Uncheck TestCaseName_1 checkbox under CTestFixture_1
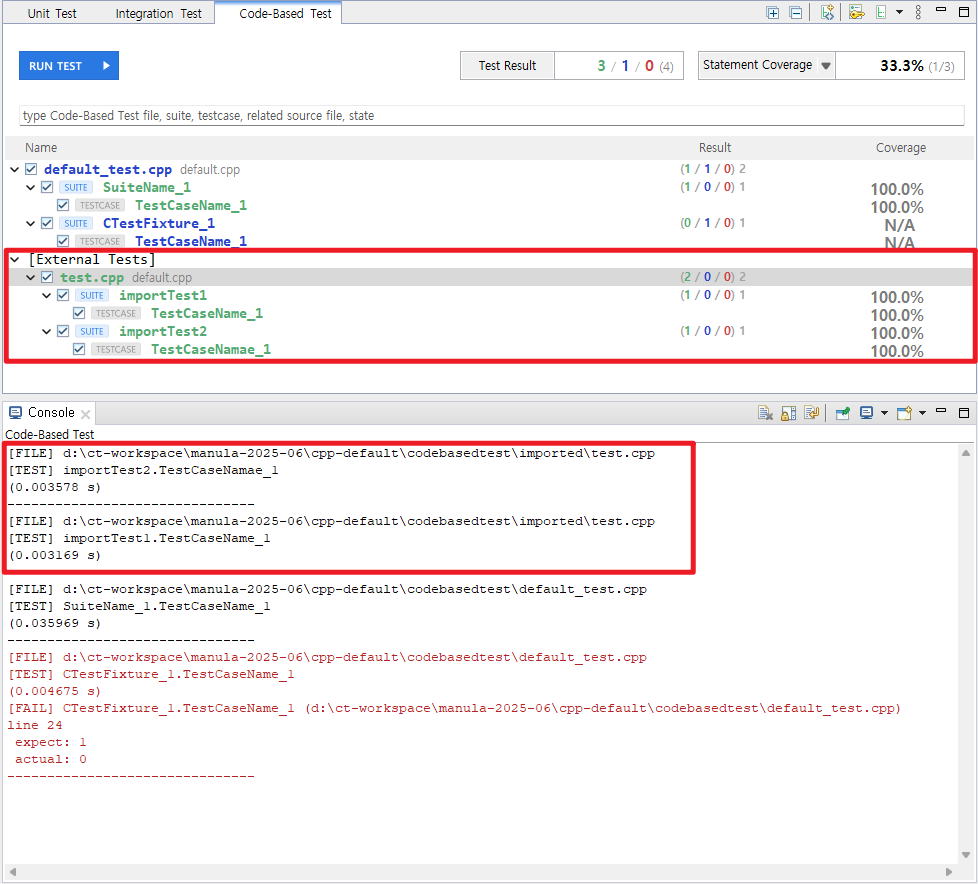 click(x=63, y=241)
